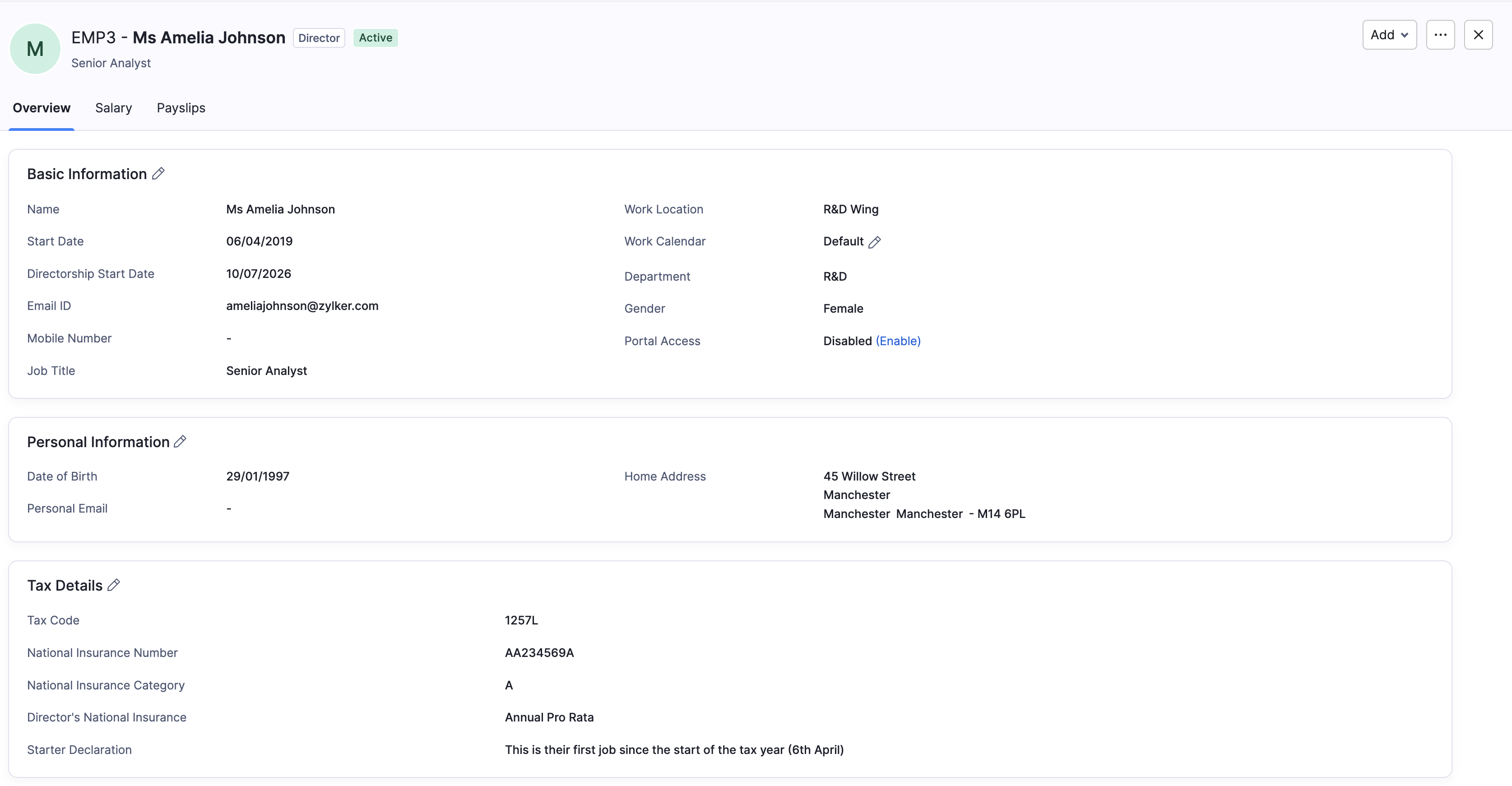Click the Tax Details heading
Image resolution: width=1512 pixels, height=786 pixels.
(x=65, y=585)
